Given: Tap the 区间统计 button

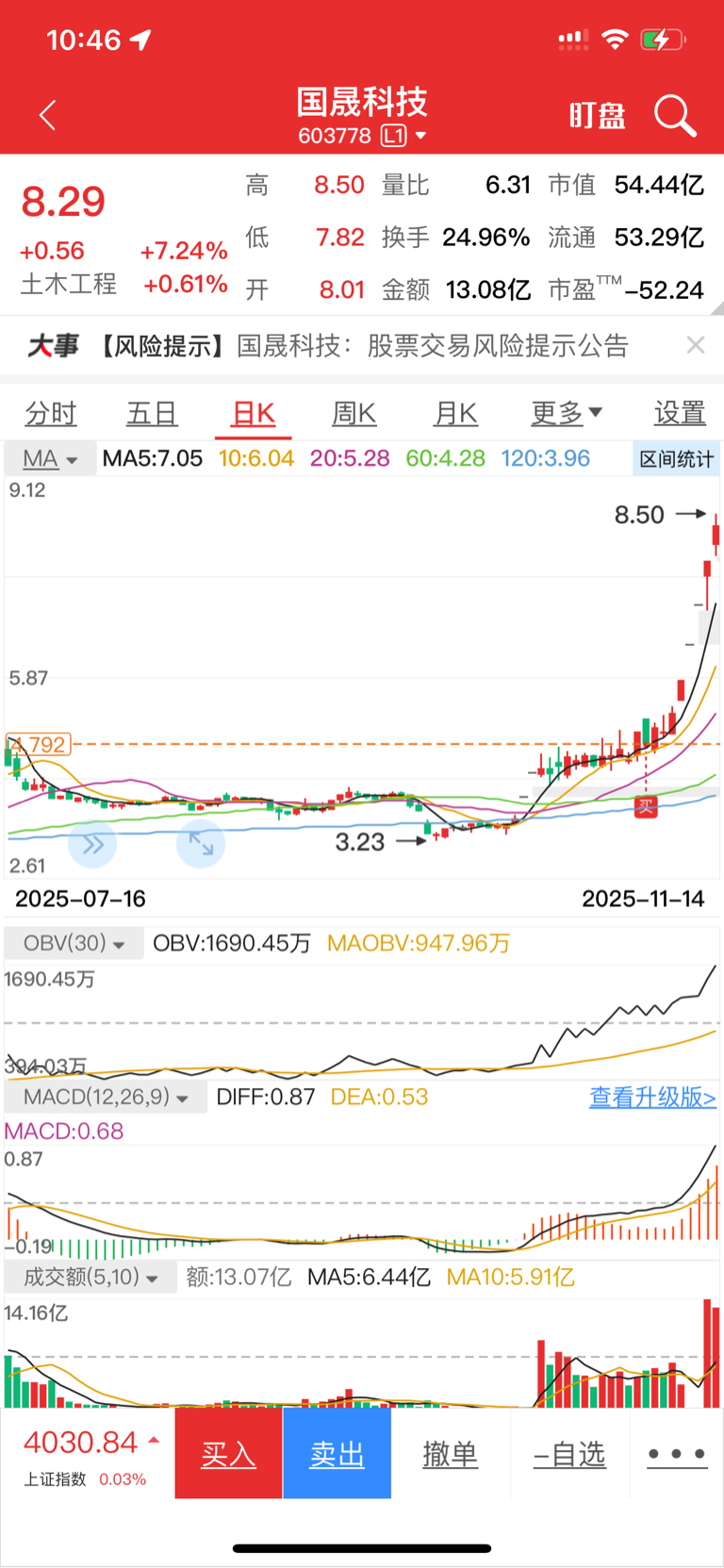Looking at the screenshot, I should [x=676, y=459].
